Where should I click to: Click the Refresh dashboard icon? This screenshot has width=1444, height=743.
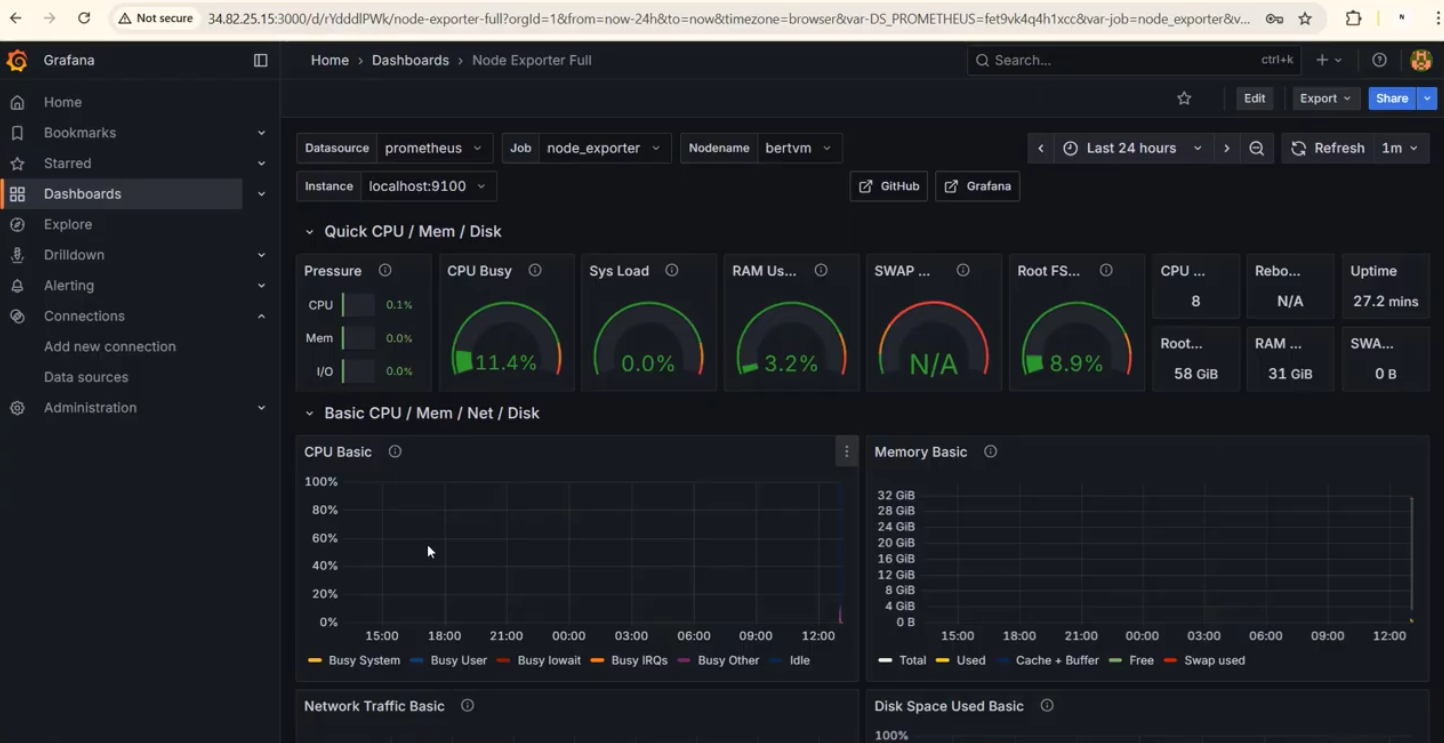(1297, 147)
